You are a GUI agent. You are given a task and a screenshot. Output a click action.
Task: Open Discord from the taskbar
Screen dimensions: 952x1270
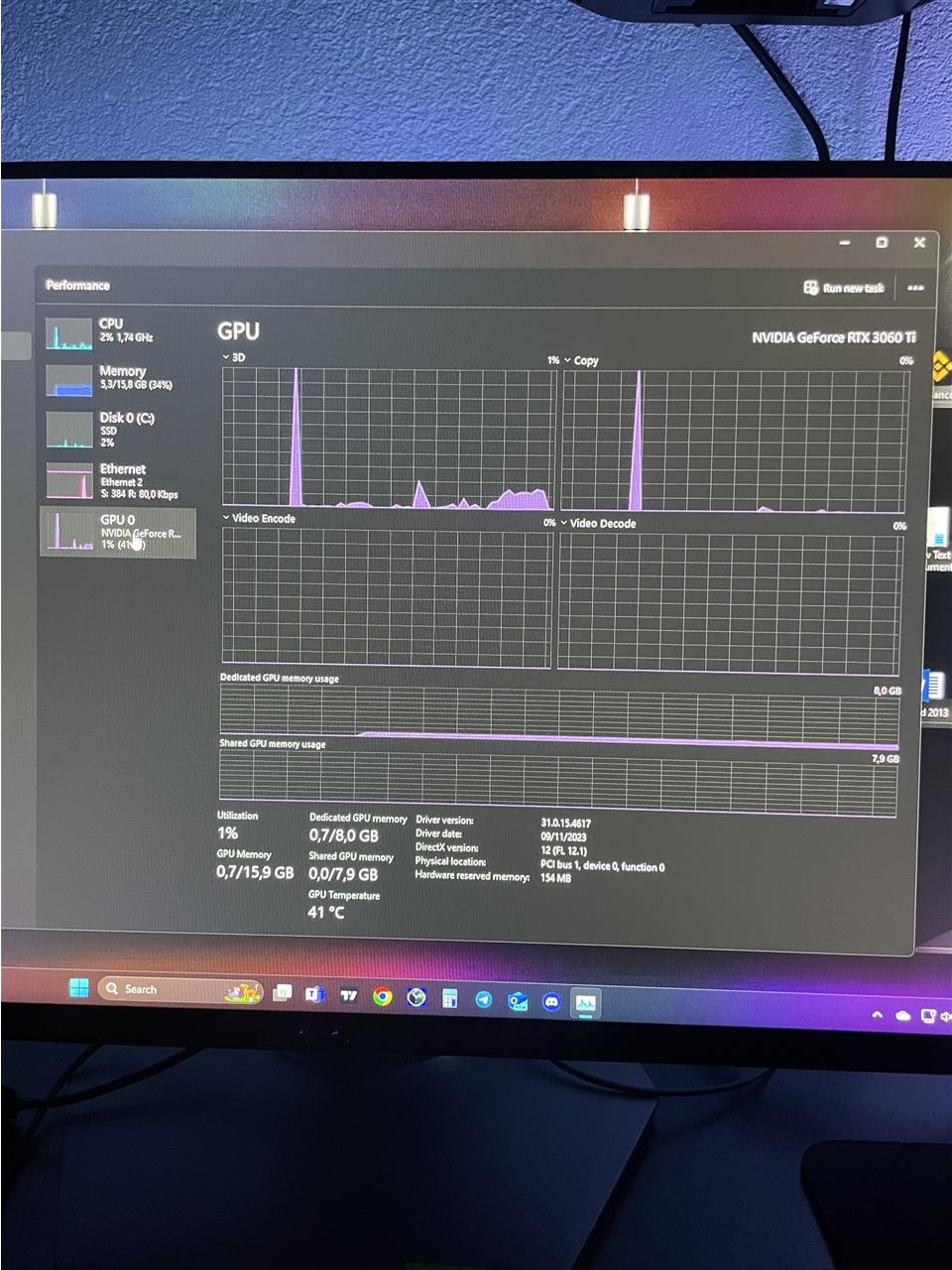tap(551, 1002)
